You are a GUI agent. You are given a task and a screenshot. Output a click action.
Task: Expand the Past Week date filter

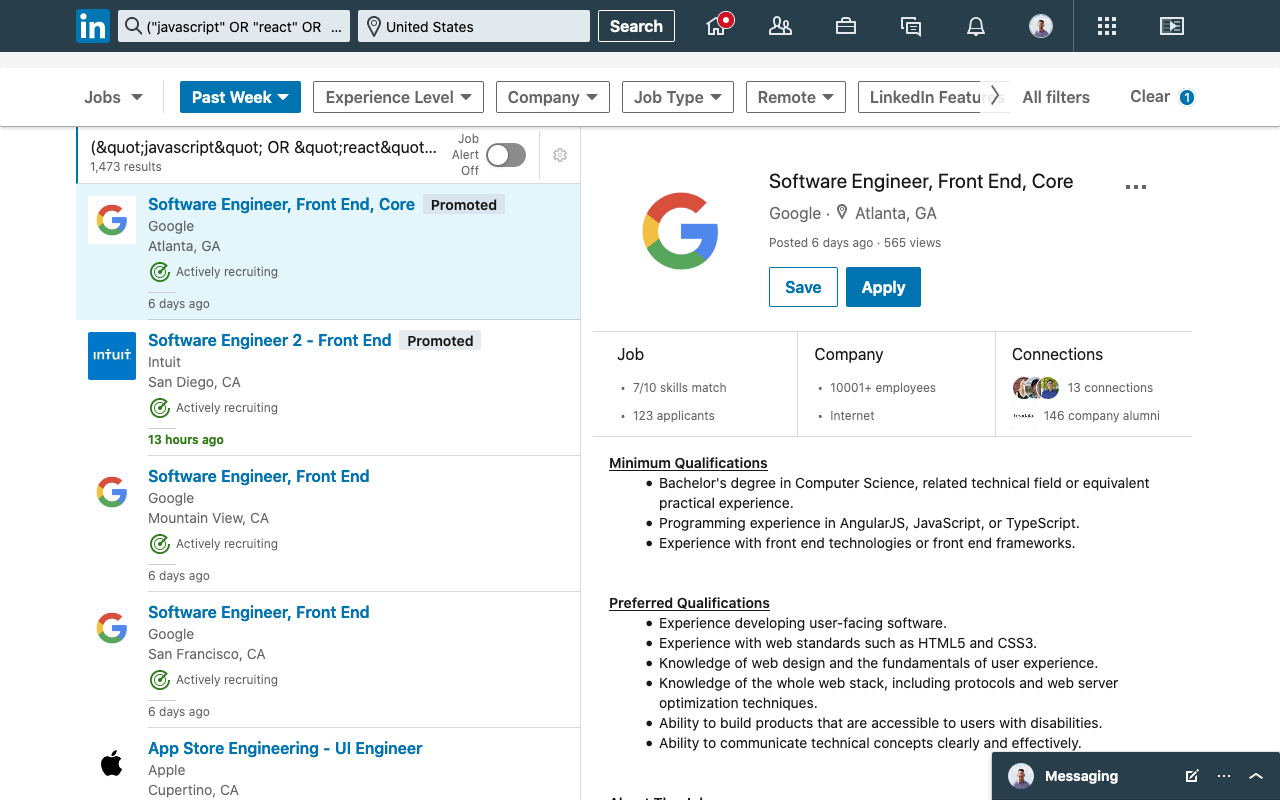[240, 97]
